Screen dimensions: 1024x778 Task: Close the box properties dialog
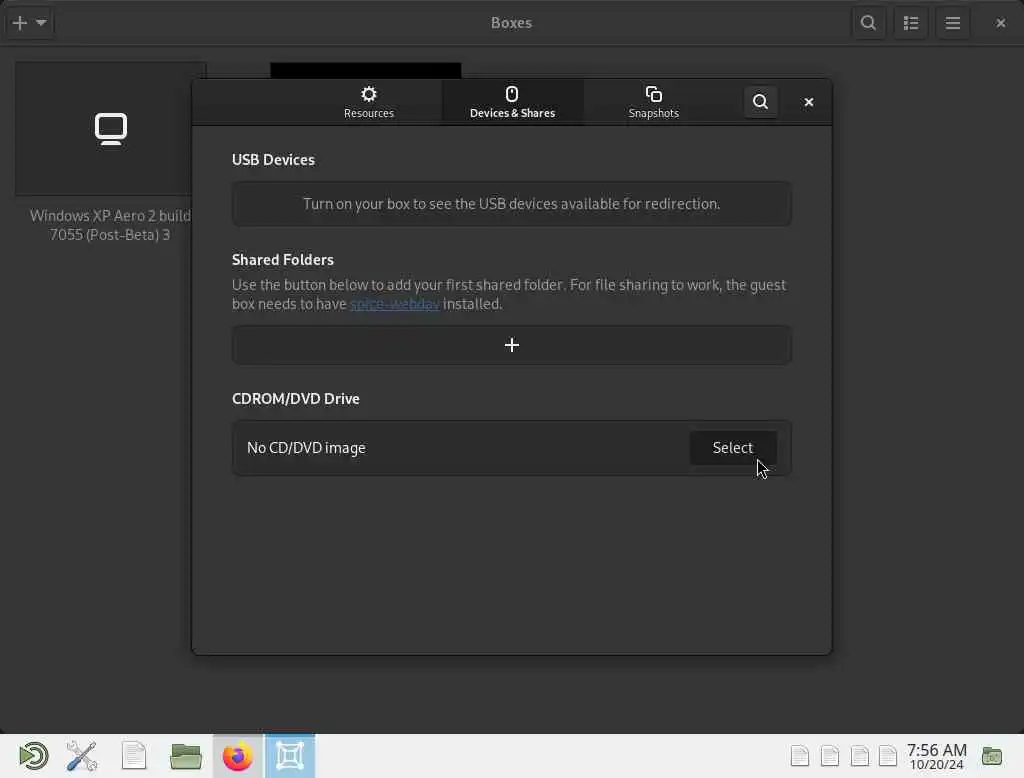click(808, 102)
